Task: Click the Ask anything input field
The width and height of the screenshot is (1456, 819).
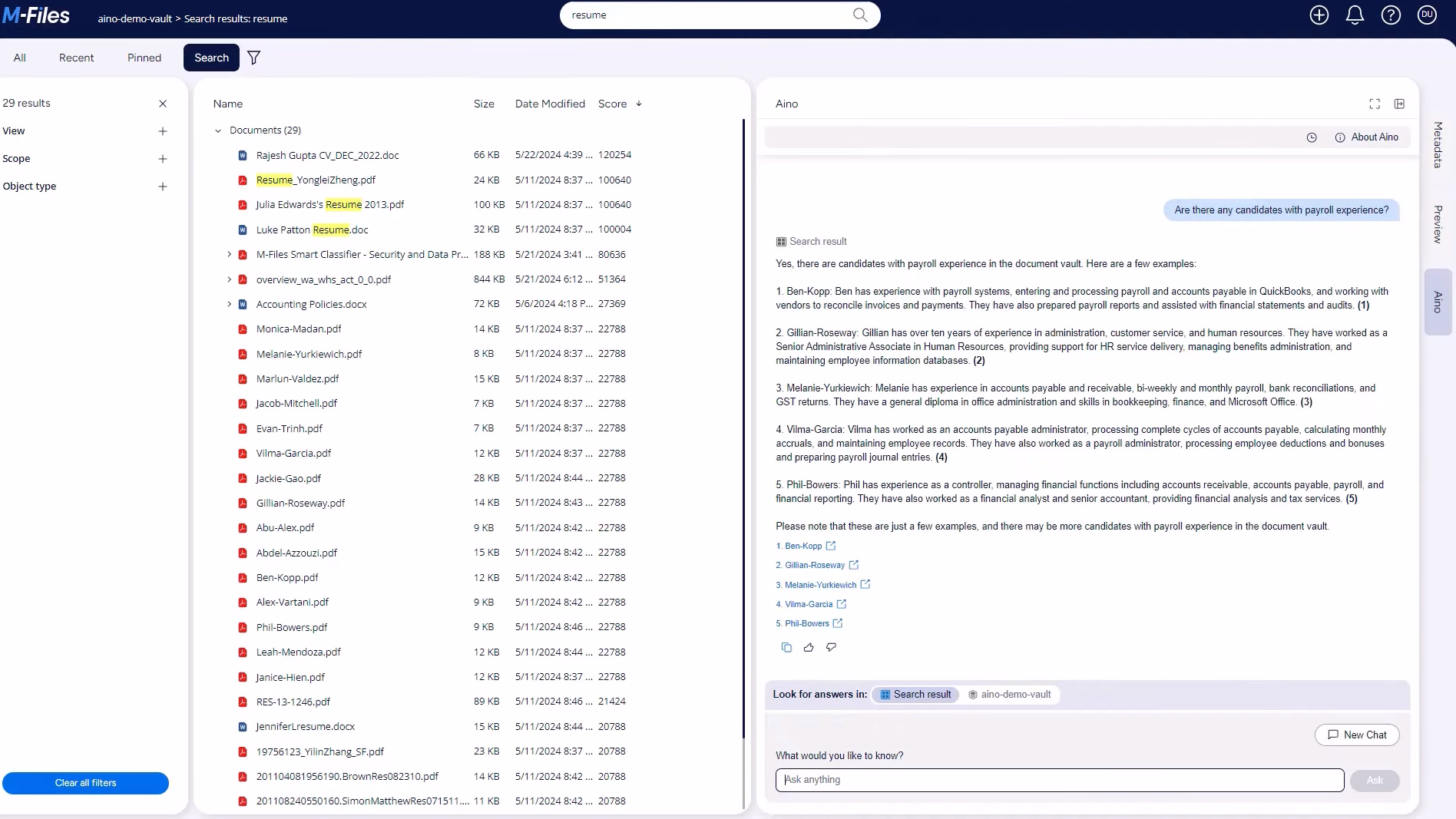Action: (x=1059, y=780)
